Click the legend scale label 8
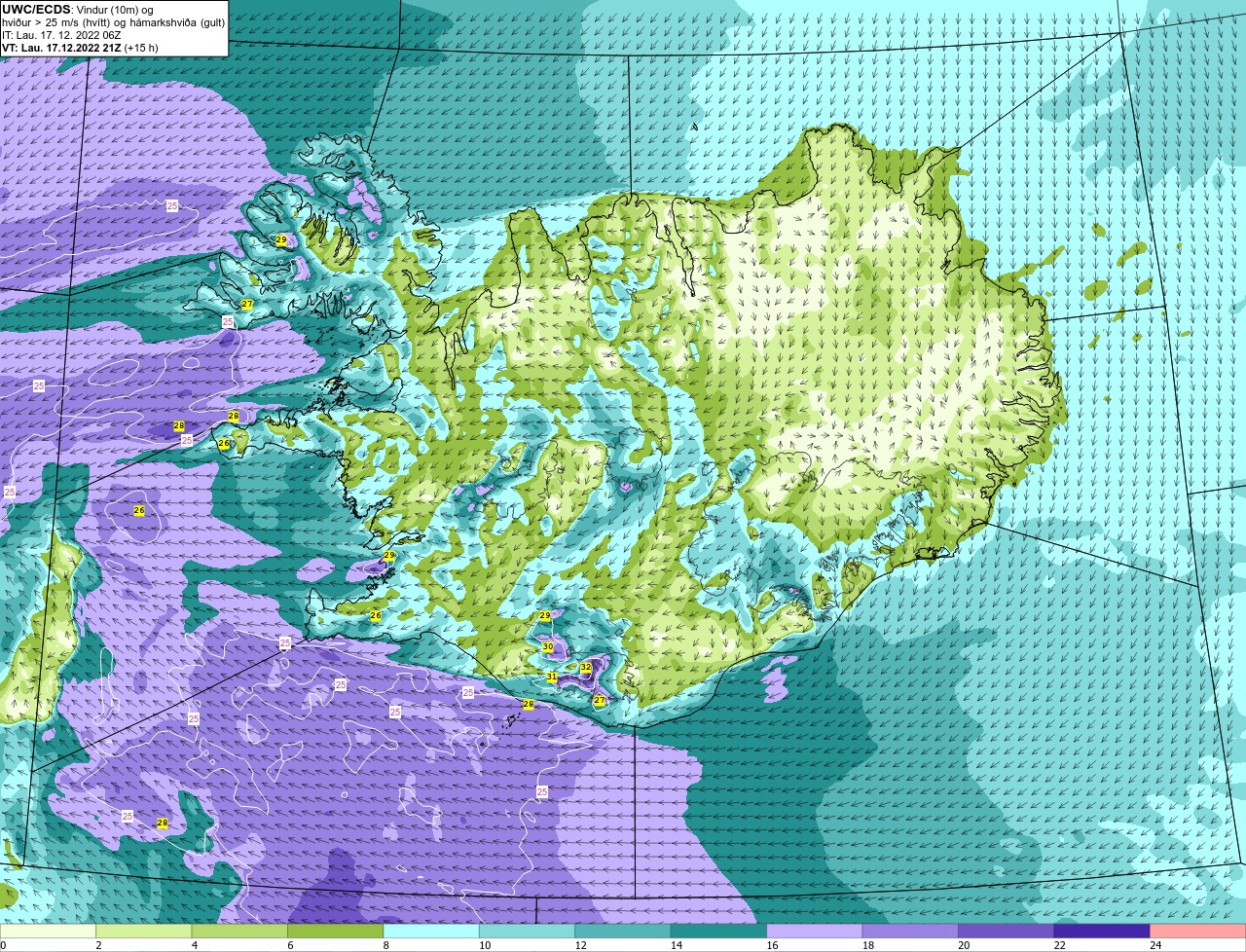This screenshot has width=1246, height=952. click(386, 945)
